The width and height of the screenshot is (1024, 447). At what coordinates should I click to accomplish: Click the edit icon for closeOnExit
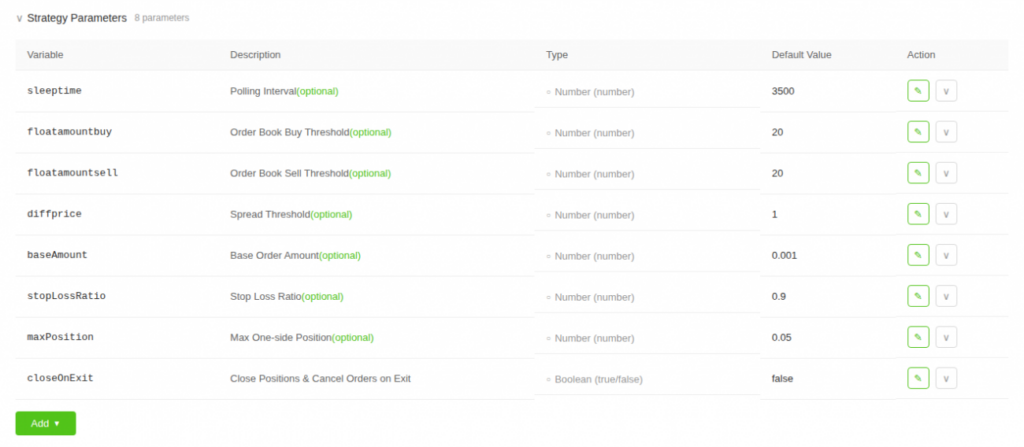[x=917, y=378]
